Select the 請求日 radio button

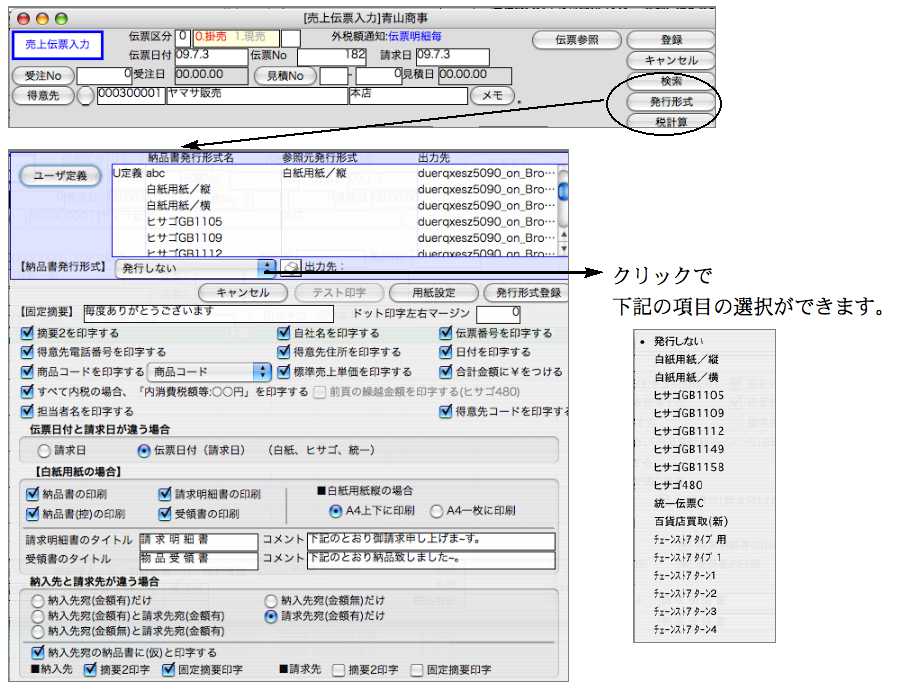coord(44,450)
